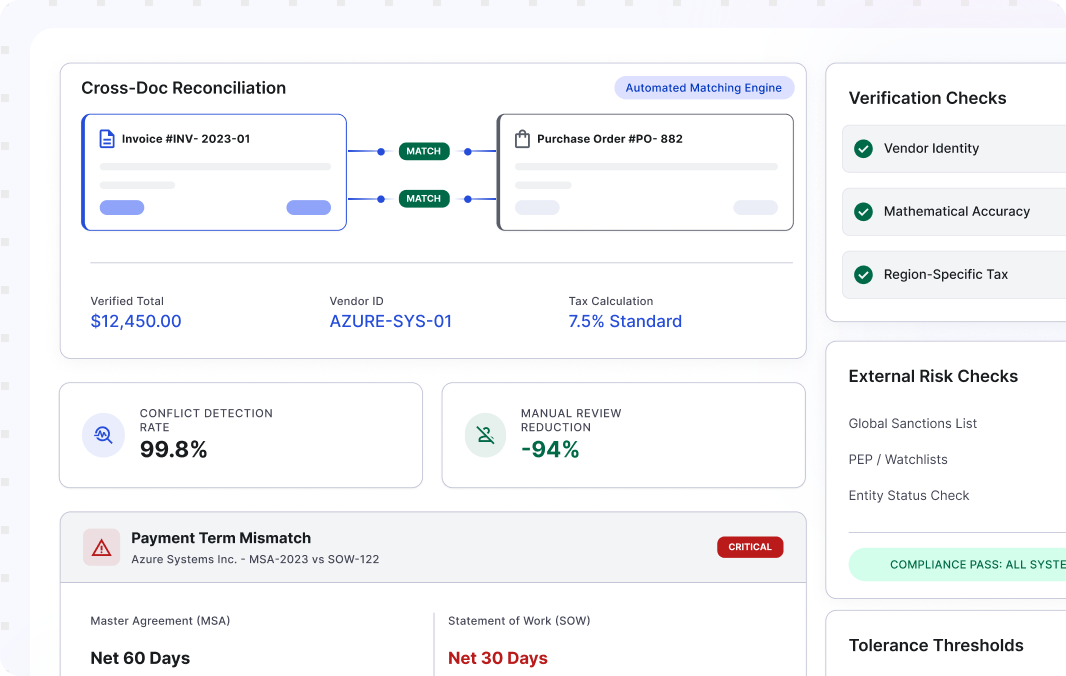This screenshot has width=1066, height=676.
Task: Click the Statement of Work (SOW) label
Action: point(519,621)
